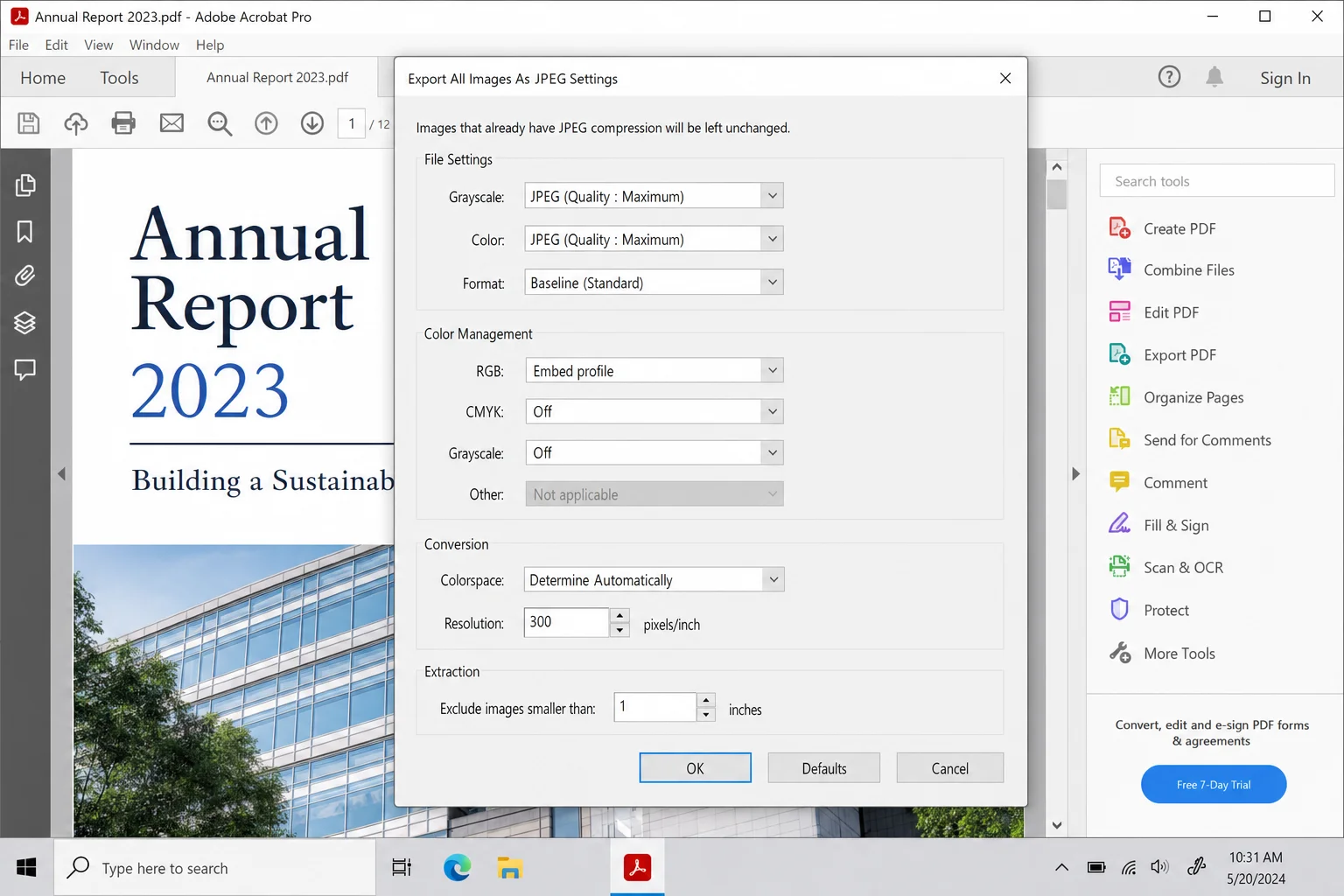This screenshot has width=1344, height=896.
Task: Click the document scrollbar down arrow
Action: (x=1057, y=825)
